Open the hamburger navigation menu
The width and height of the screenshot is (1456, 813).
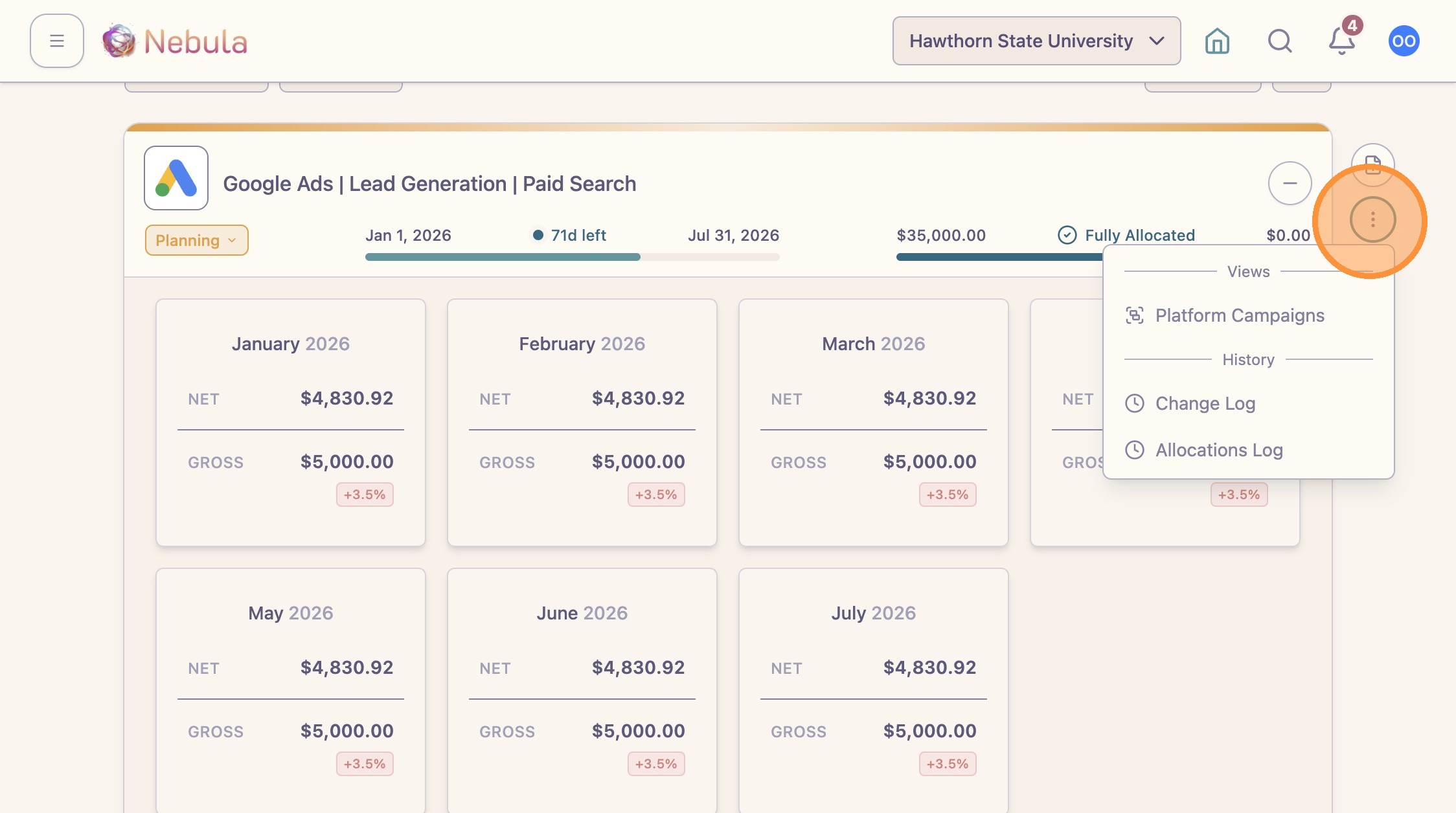tap(57, 41)
